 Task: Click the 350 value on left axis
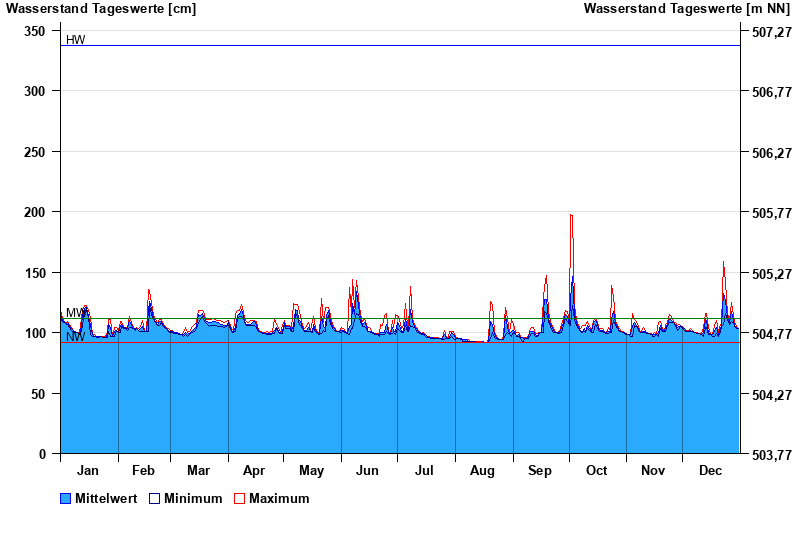coord(35,31)
